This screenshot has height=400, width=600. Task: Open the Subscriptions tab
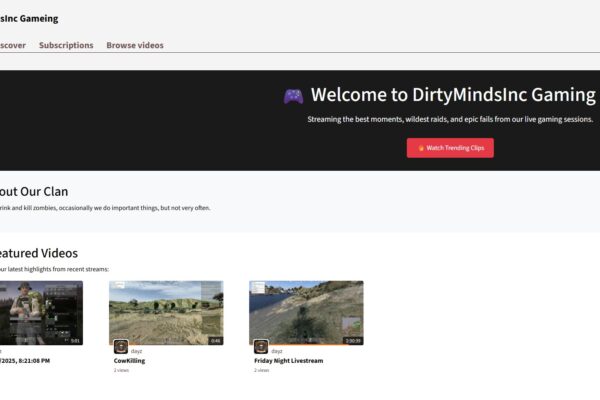click(x=66, y=45)
